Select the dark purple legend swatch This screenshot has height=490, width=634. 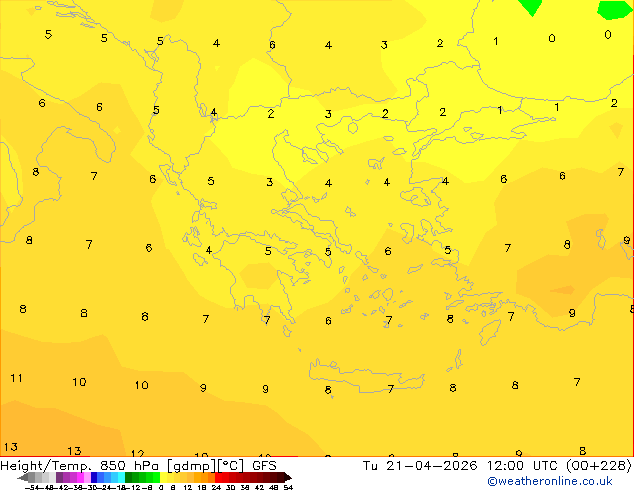[x=59, y=477]
